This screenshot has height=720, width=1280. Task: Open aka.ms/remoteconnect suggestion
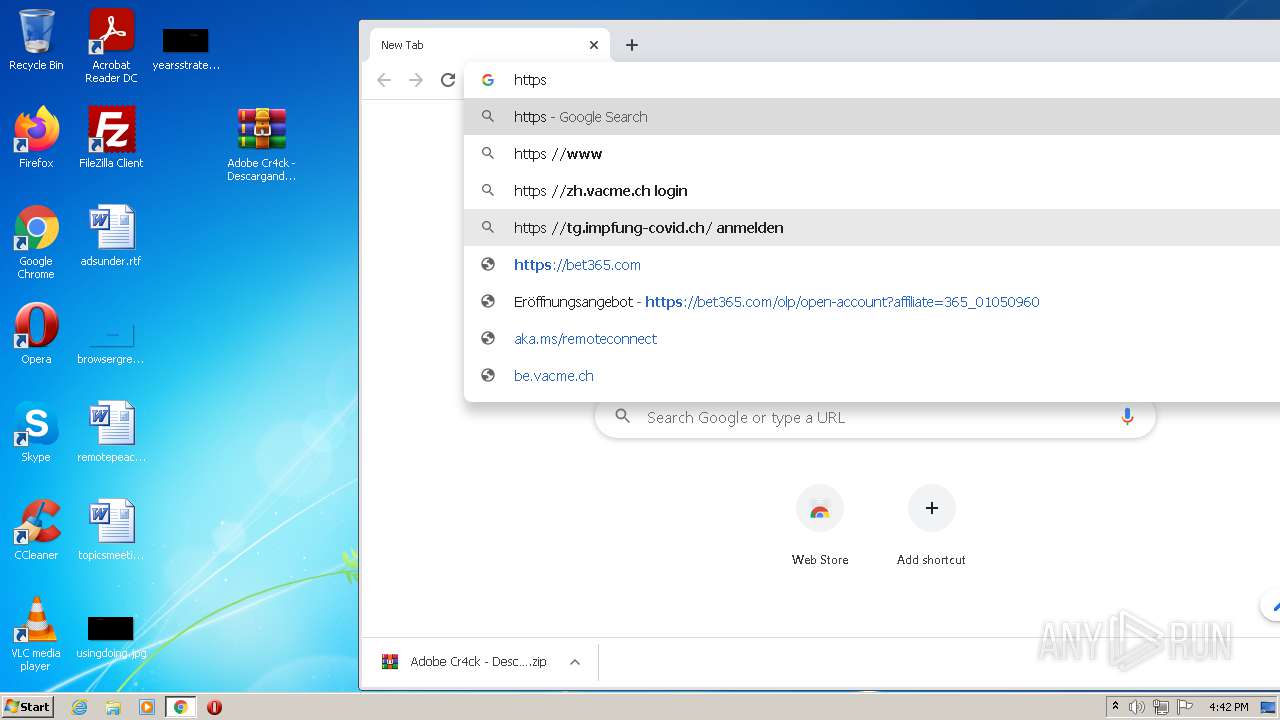click(872, 339)
